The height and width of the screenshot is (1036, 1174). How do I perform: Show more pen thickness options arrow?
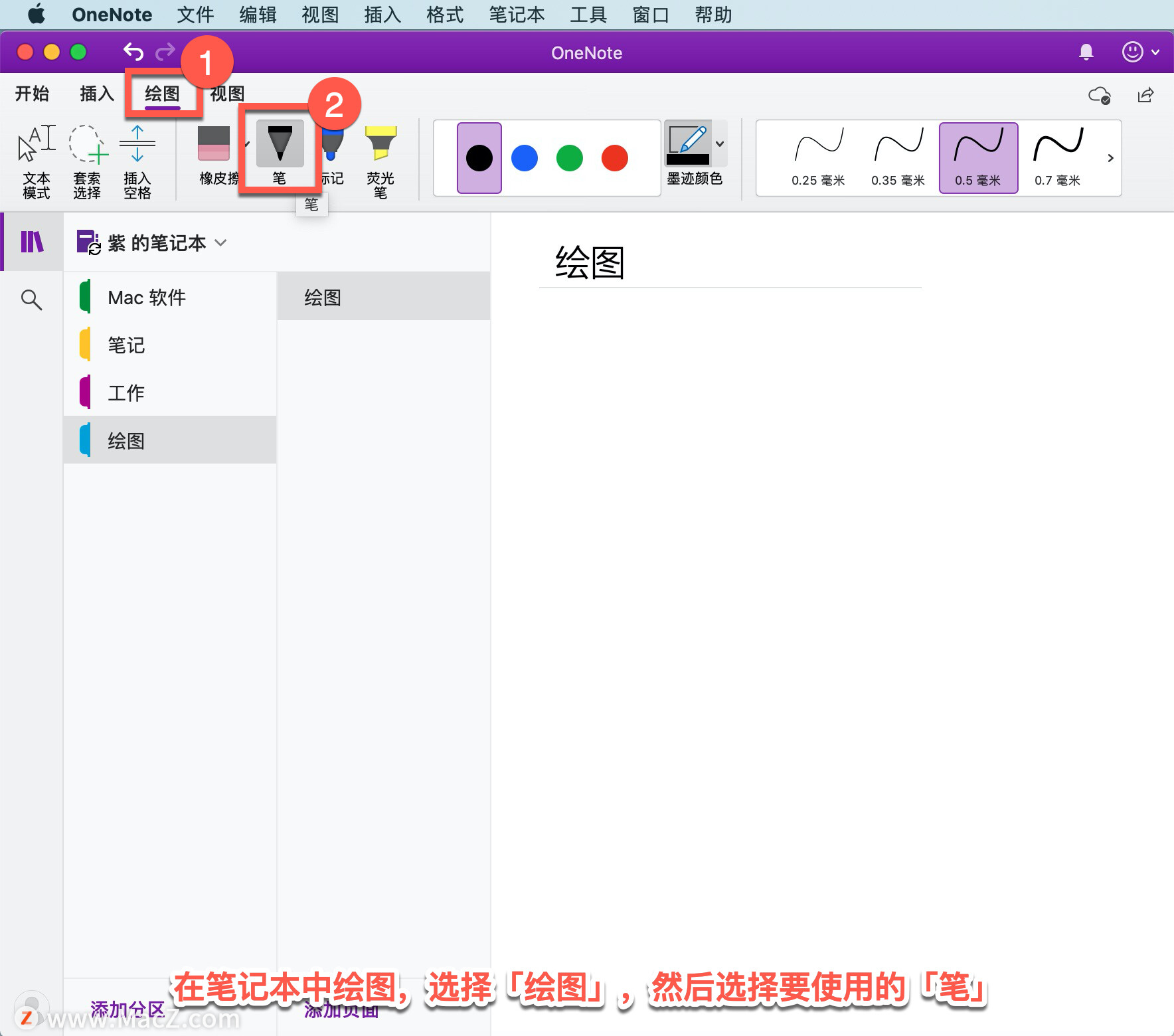[1110, 158]
